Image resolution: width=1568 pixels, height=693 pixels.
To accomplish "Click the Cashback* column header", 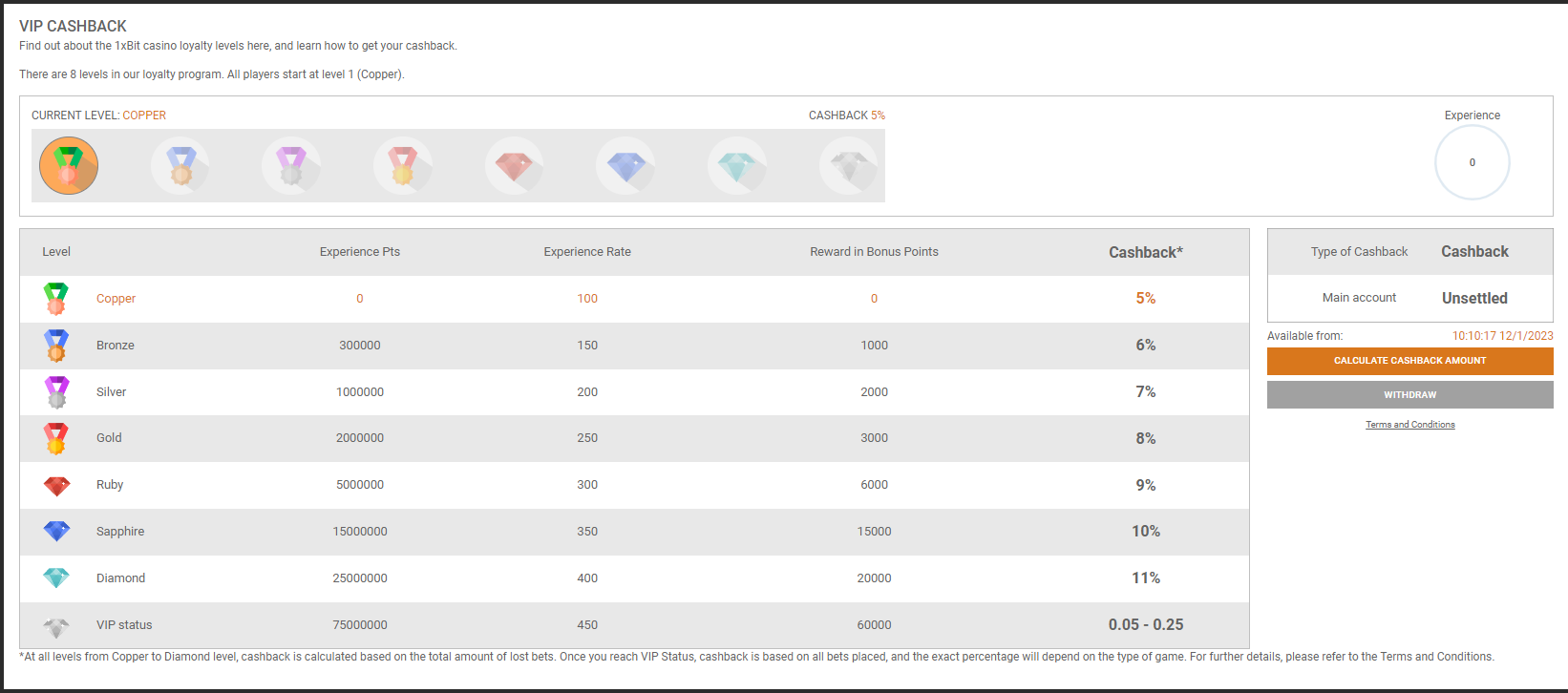I will [1146, 252].
